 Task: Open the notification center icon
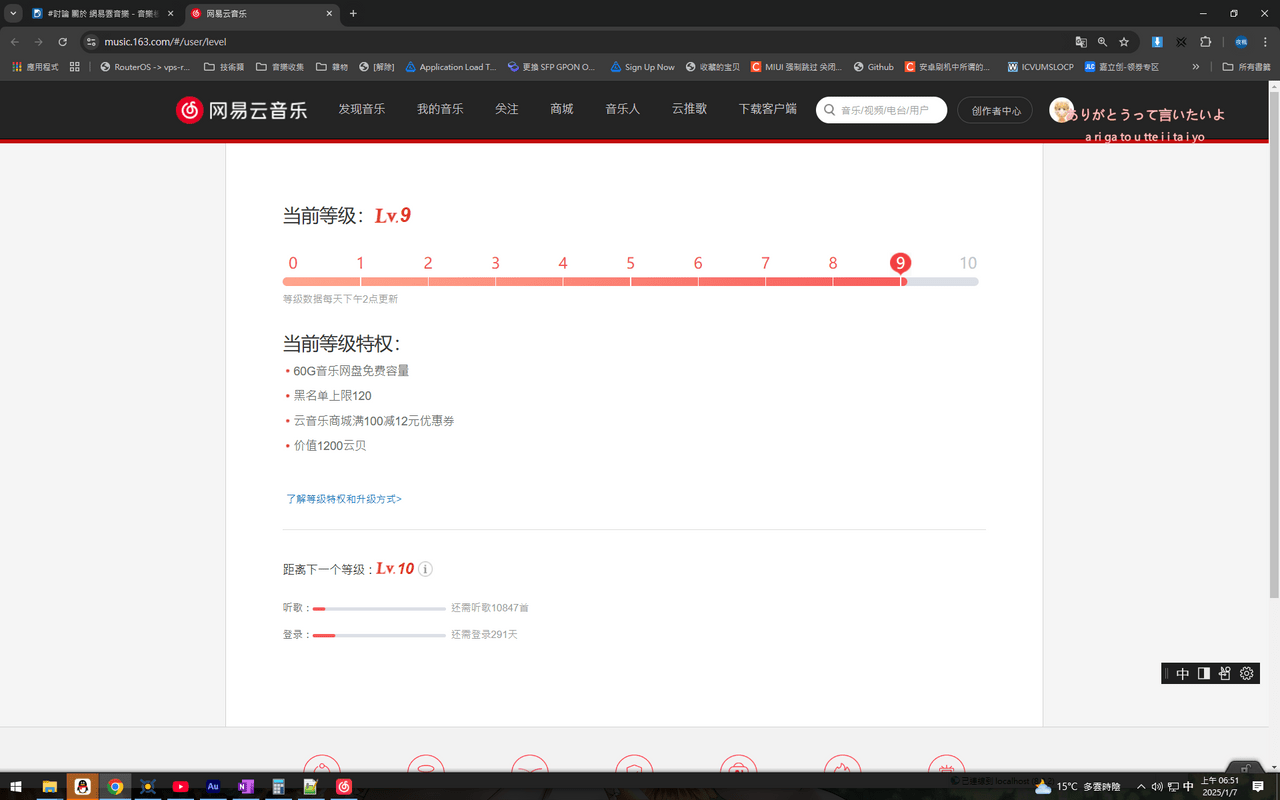pyautogui.click(x=1258, y=787)
